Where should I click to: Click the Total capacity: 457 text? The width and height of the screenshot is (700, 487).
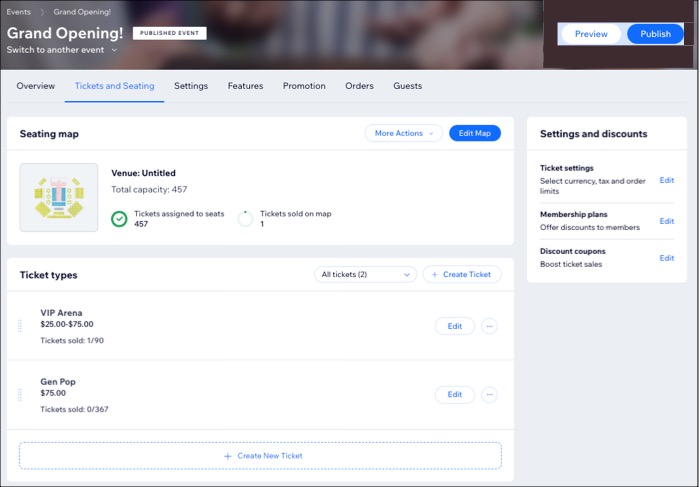149,189
